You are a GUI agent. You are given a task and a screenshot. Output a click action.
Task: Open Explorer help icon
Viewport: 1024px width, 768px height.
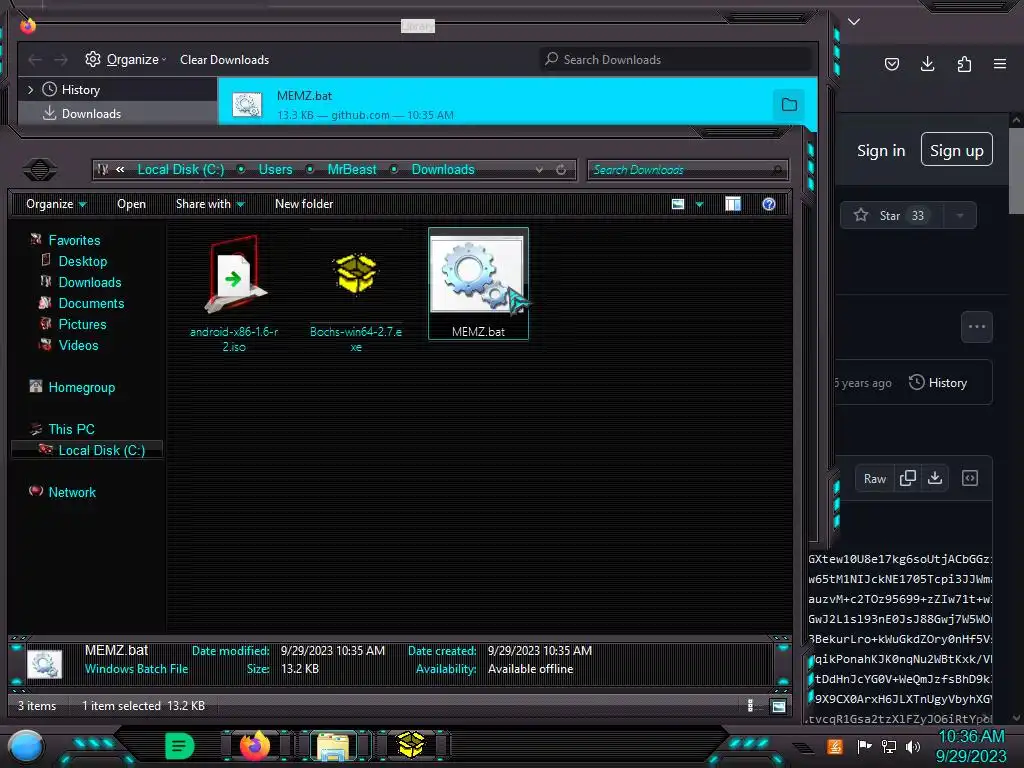pyautogui.click(x=769, y=204)
